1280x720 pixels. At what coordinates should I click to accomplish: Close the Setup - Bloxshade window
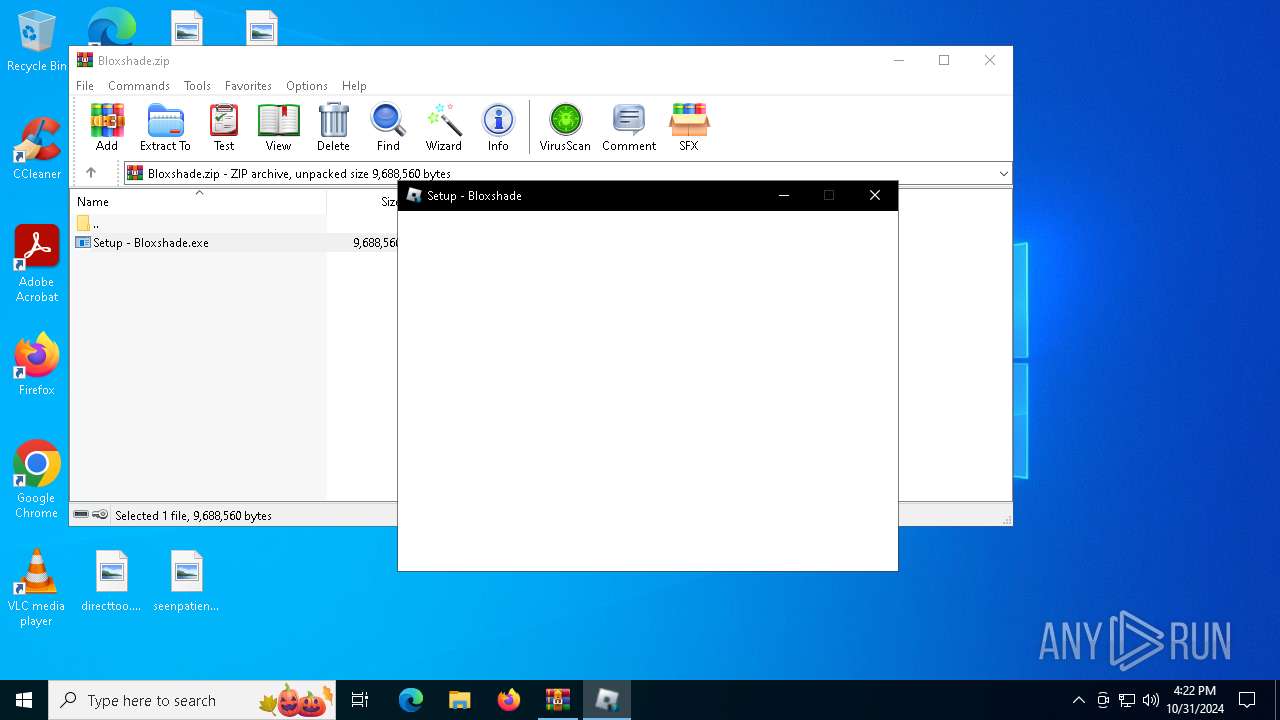(x=875, y=196)
